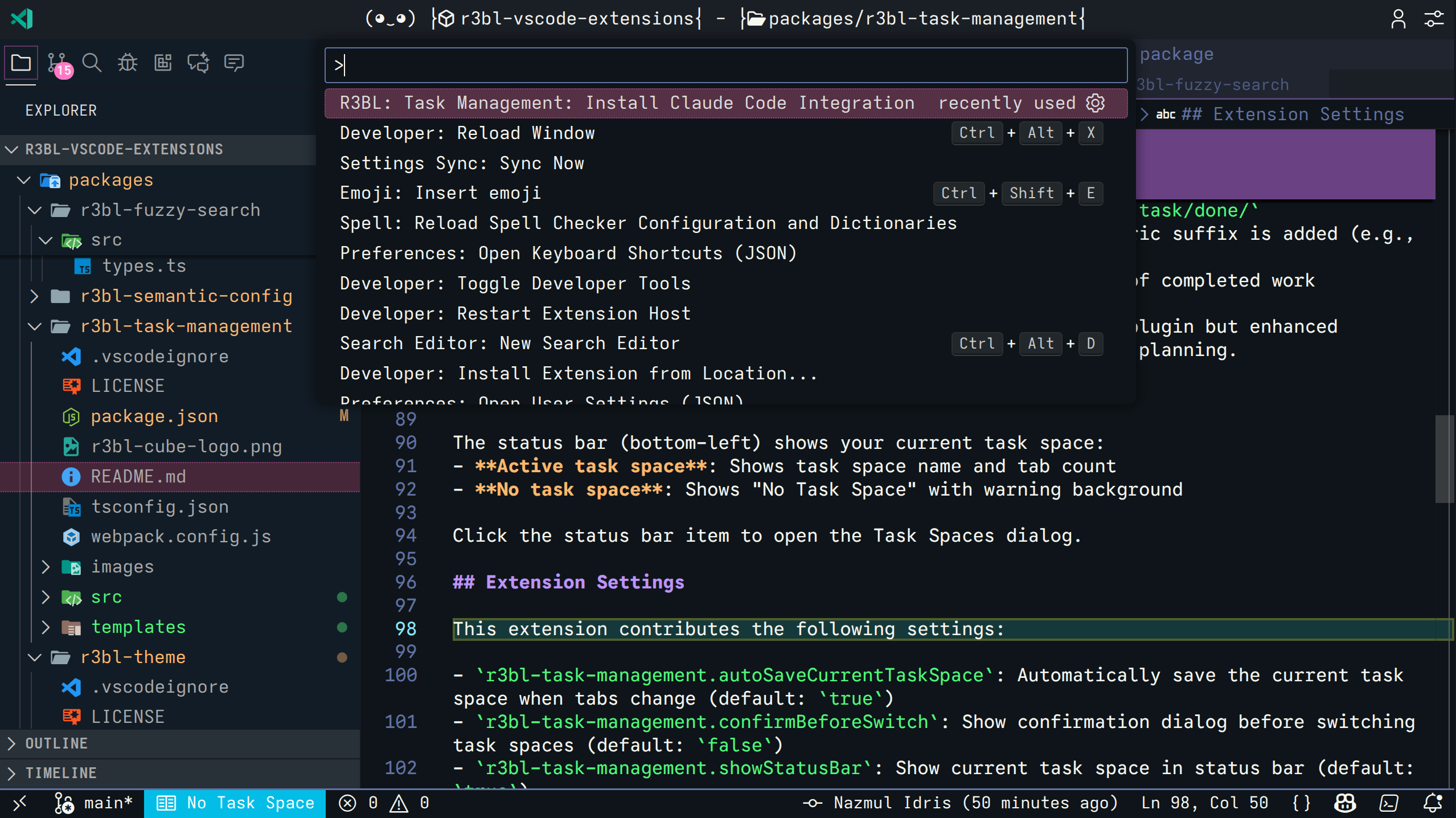
Task: Click the GitHub Copilot status bar icon
Action: click(1345, 803)
